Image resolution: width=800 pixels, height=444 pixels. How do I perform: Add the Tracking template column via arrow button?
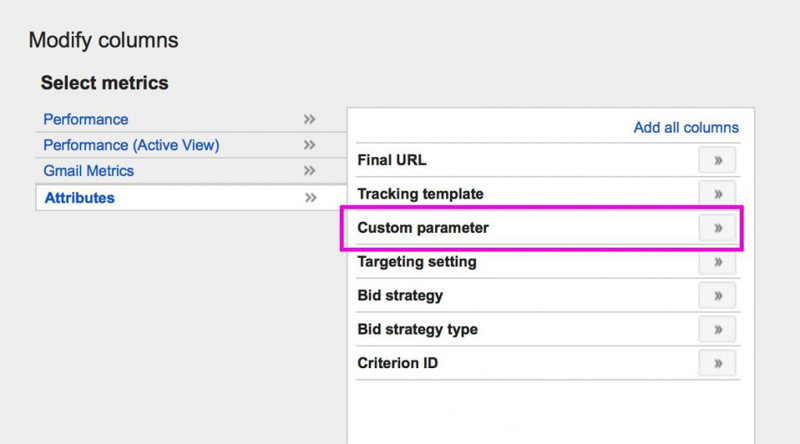click(x=717, y=194)
